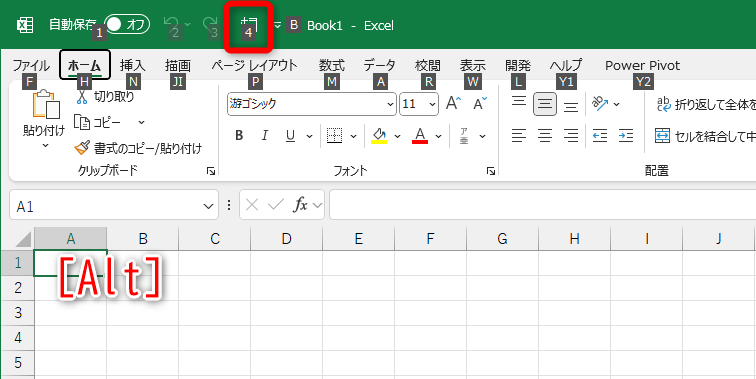756x379 pixels.
Task: Open the データ tab
Action: [379, 65]
